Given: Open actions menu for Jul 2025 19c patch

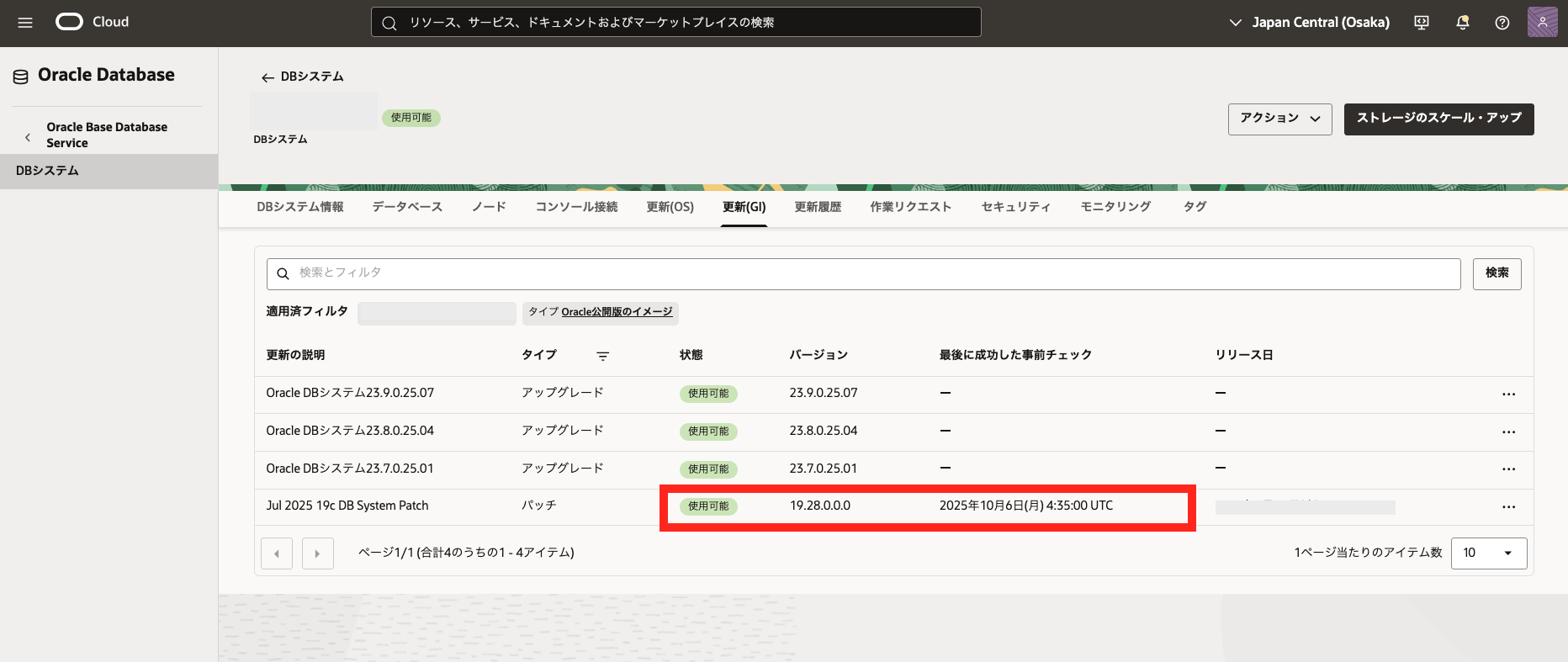Looking at the screenshot, I should pyautogui.click(x=1508, y=506).
